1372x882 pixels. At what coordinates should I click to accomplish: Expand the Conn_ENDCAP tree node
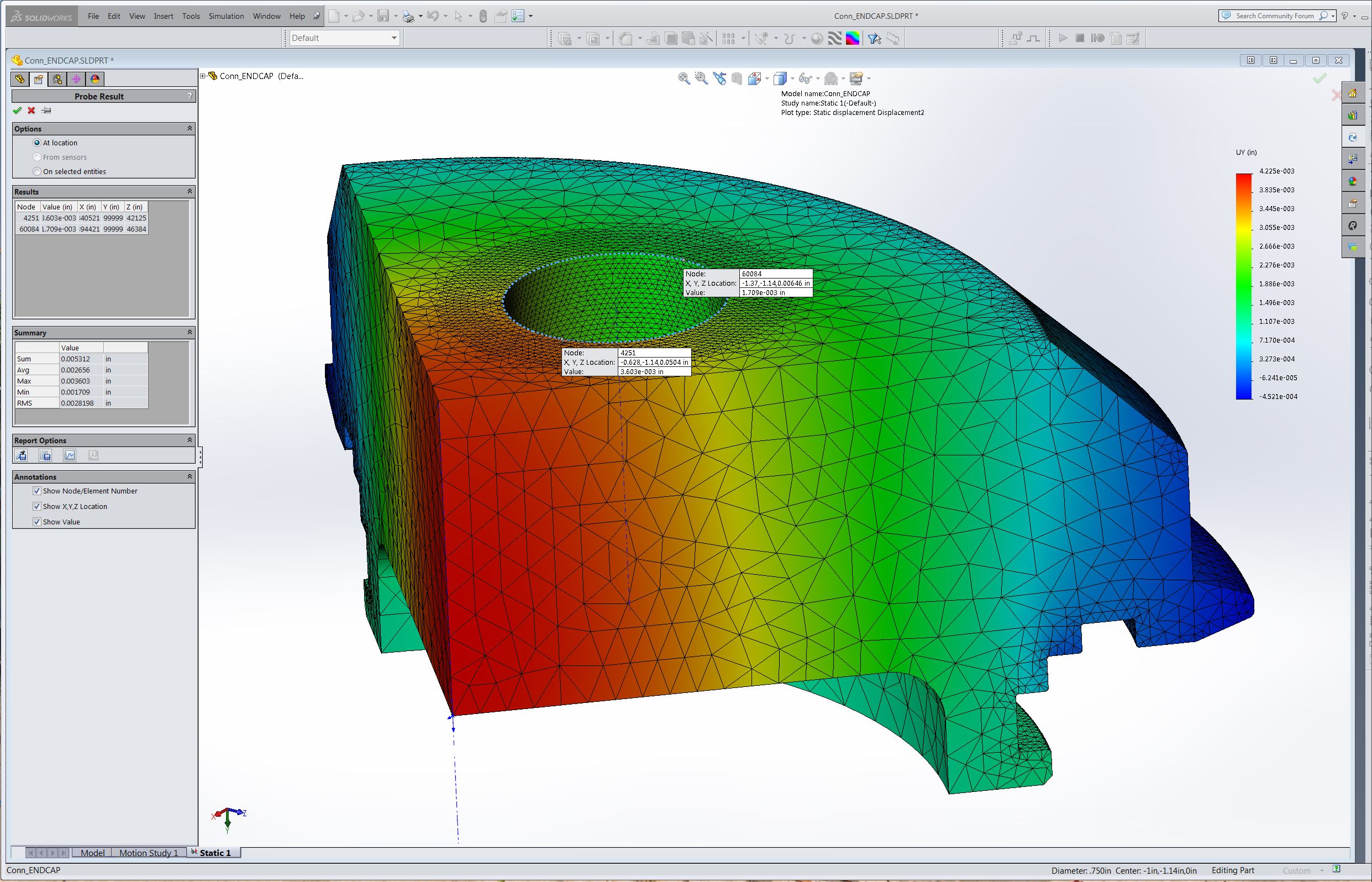click(x=203, y=76)
